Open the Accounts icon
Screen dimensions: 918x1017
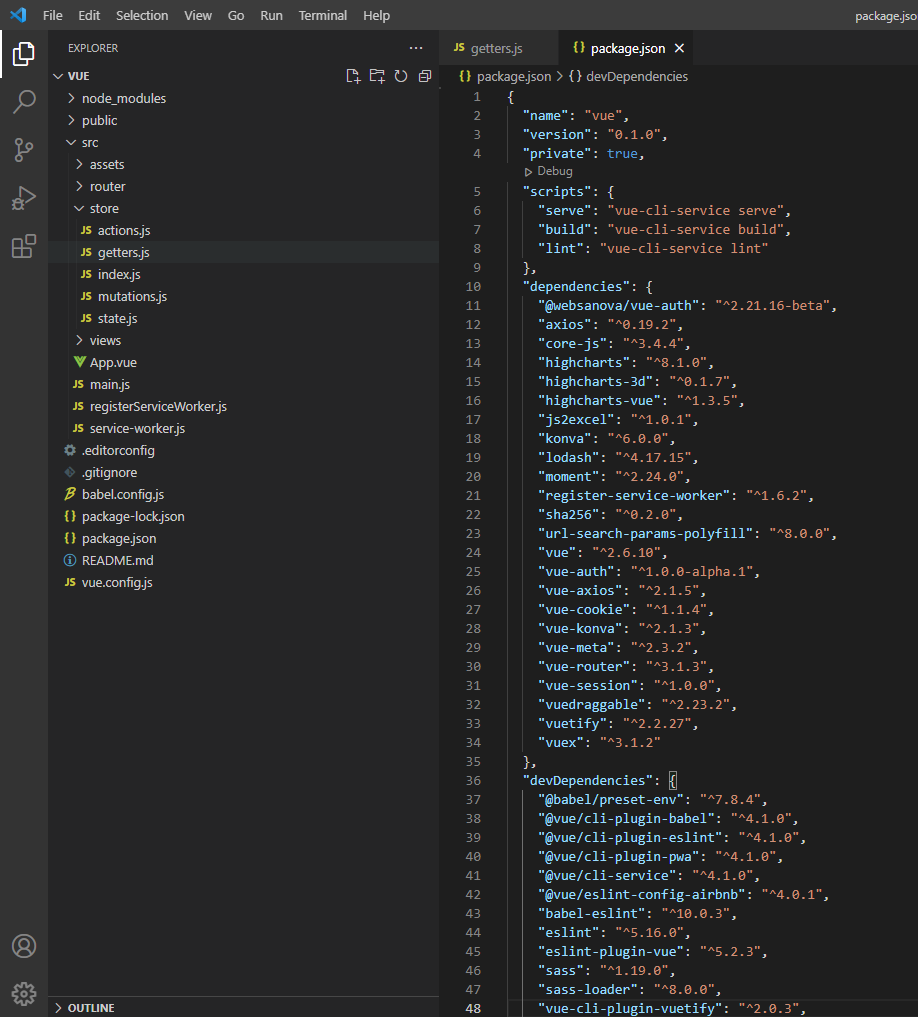[24, 946]
